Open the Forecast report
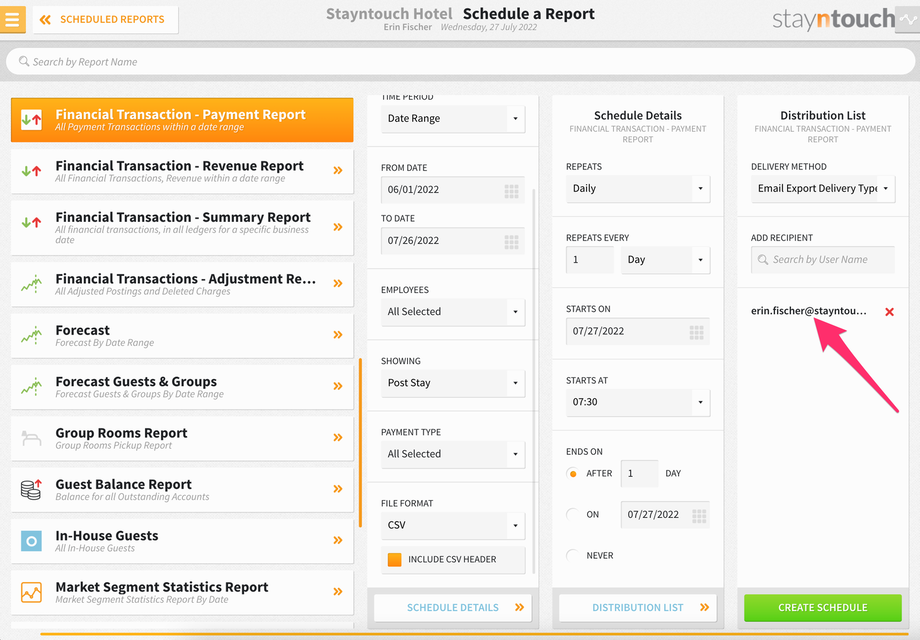 click(x=182, y=336)
